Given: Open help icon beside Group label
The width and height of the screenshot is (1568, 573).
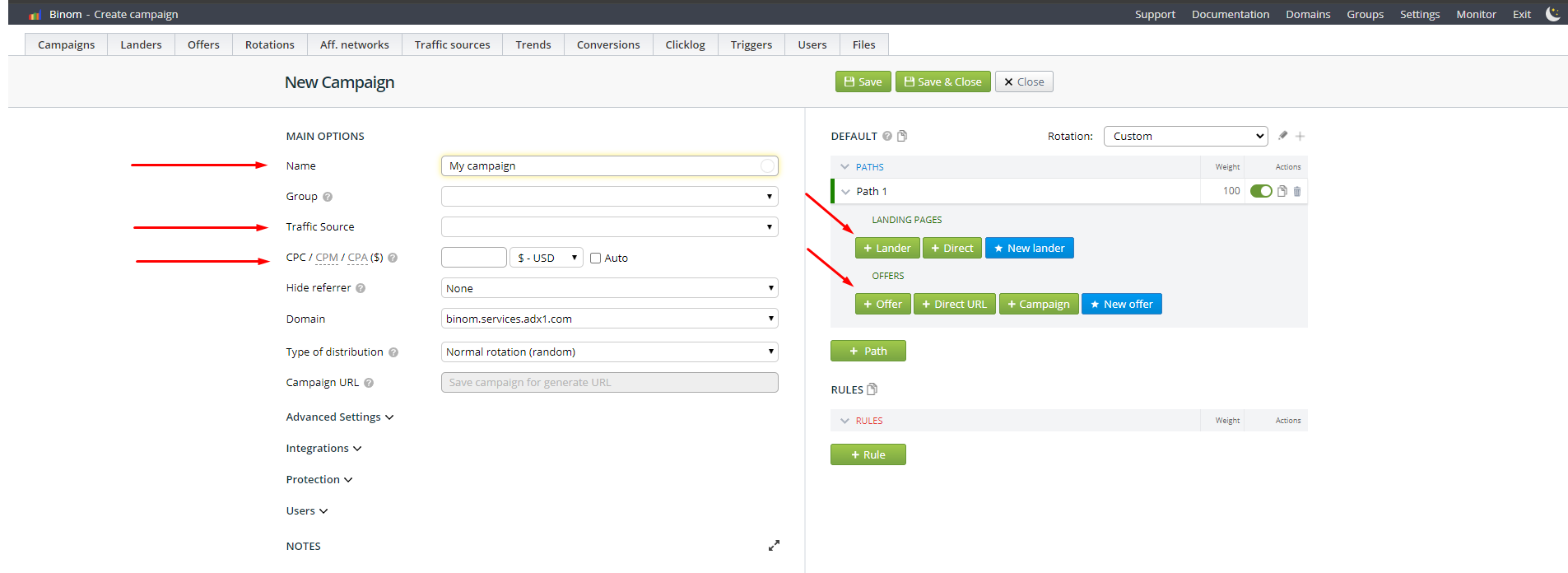Looking at the screenshot, I should [328, 197].
